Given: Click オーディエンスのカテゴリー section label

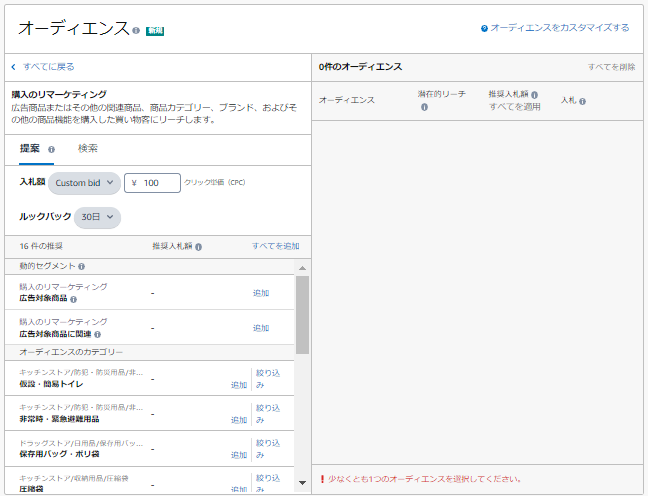Looking at the screenshot, I should [x=71, y=352].
